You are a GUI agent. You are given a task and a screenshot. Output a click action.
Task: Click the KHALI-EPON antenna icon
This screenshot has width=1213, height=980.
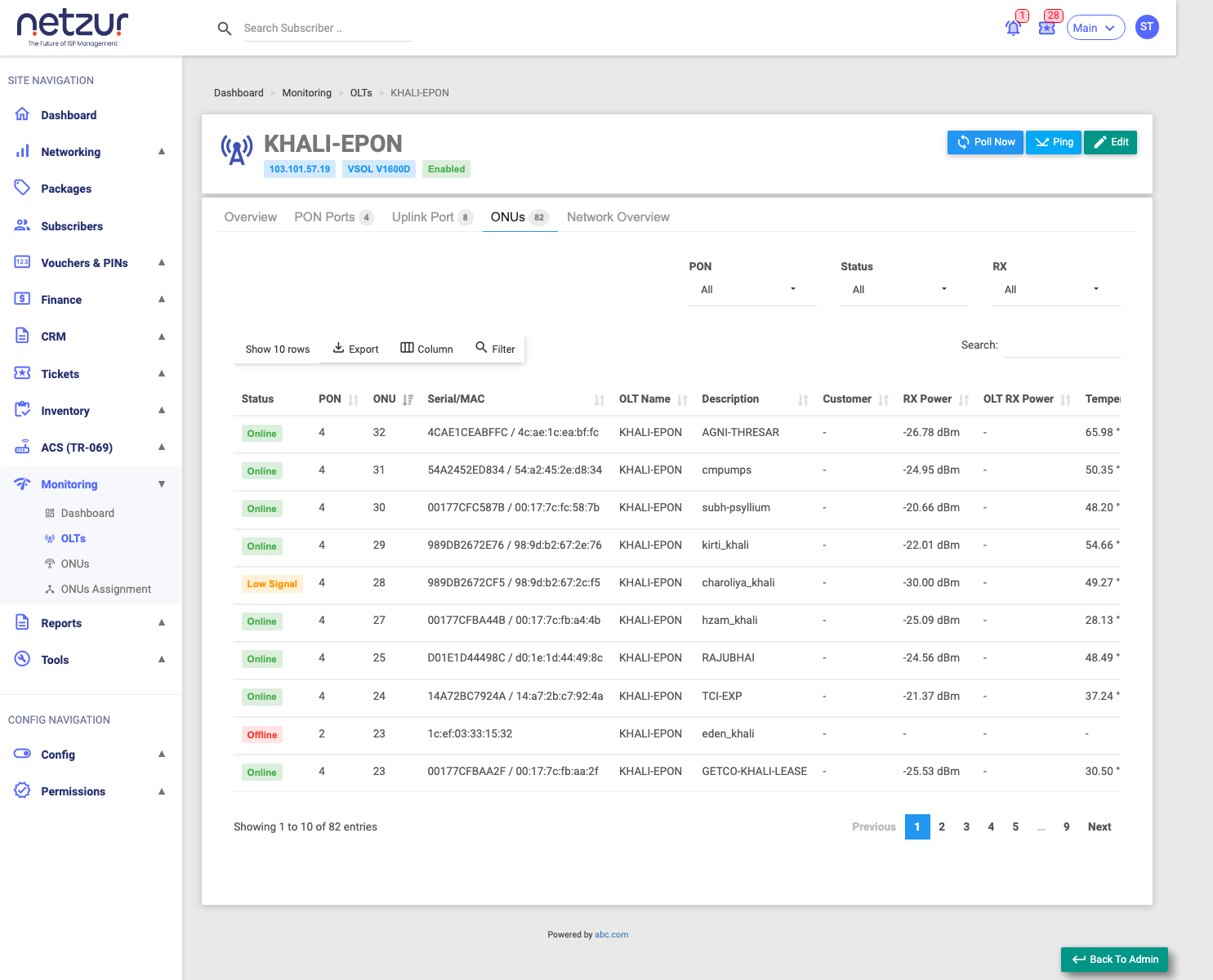click(237, 150)
